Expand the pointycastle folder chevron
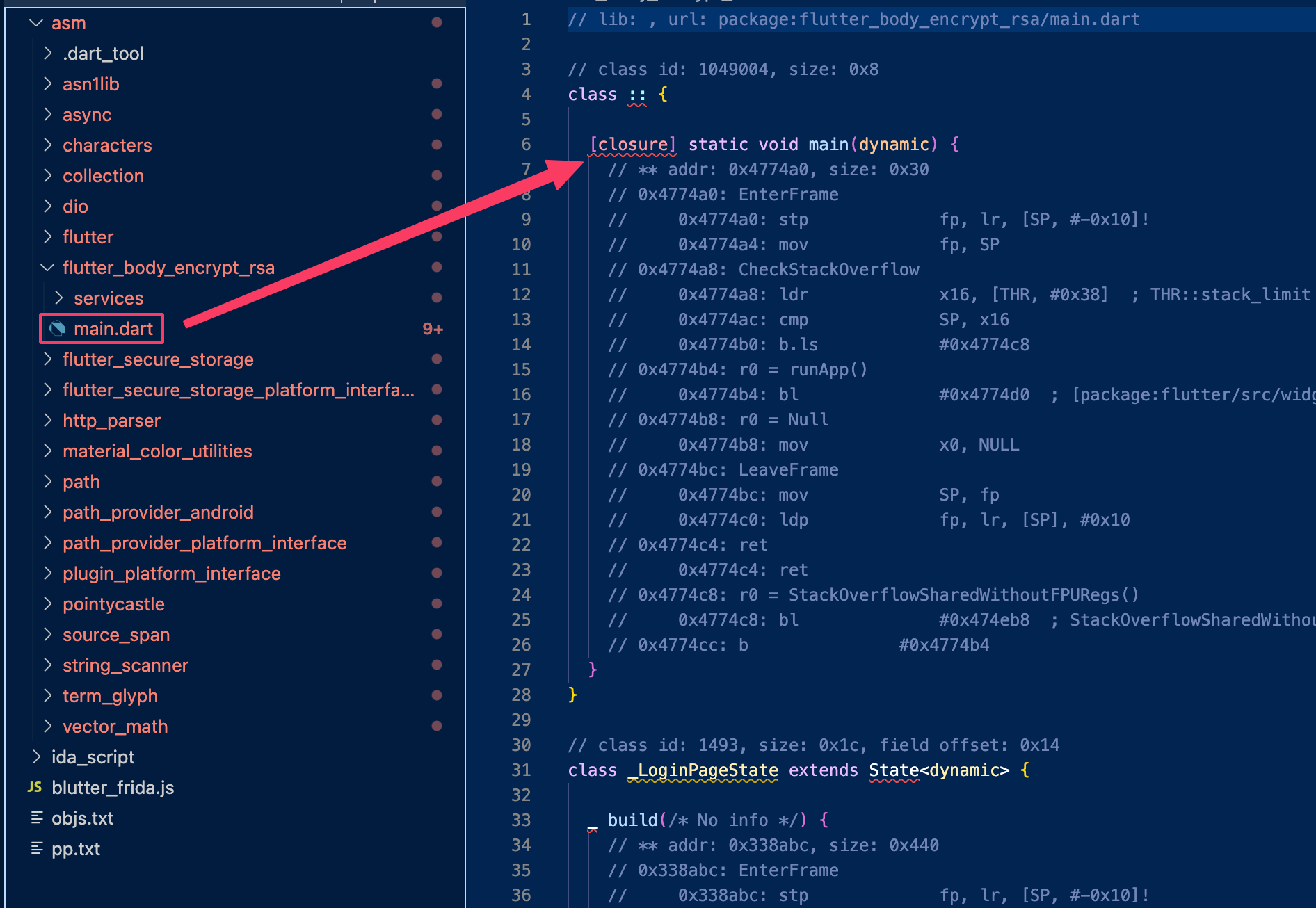 coord(47,604)
